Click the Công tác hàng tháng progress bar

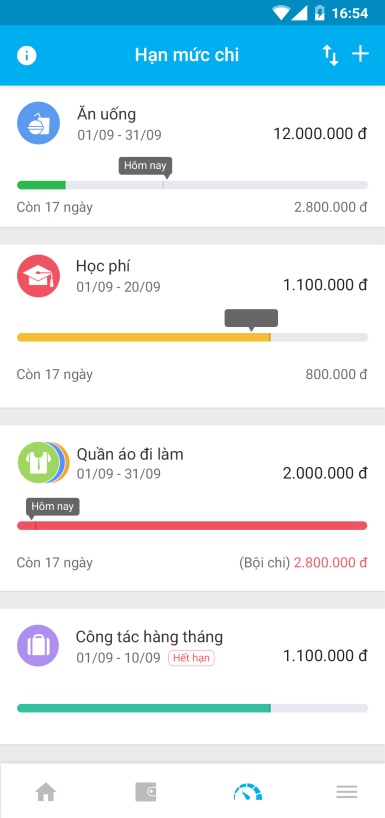pyautogui.click(x=192, y=708)
